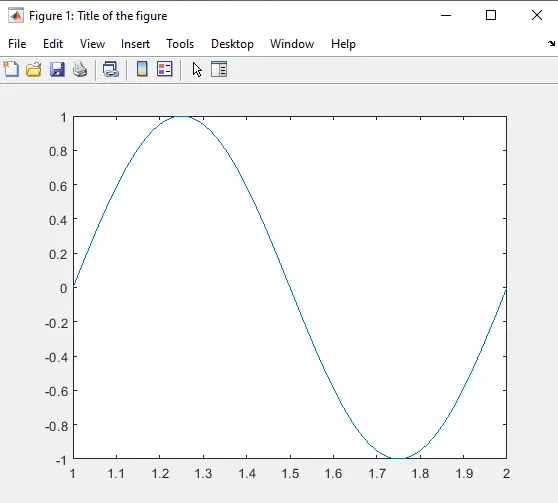Insert a legend using the toolbar icon
This screenshot has width=558, height=503.
(165, 69)
